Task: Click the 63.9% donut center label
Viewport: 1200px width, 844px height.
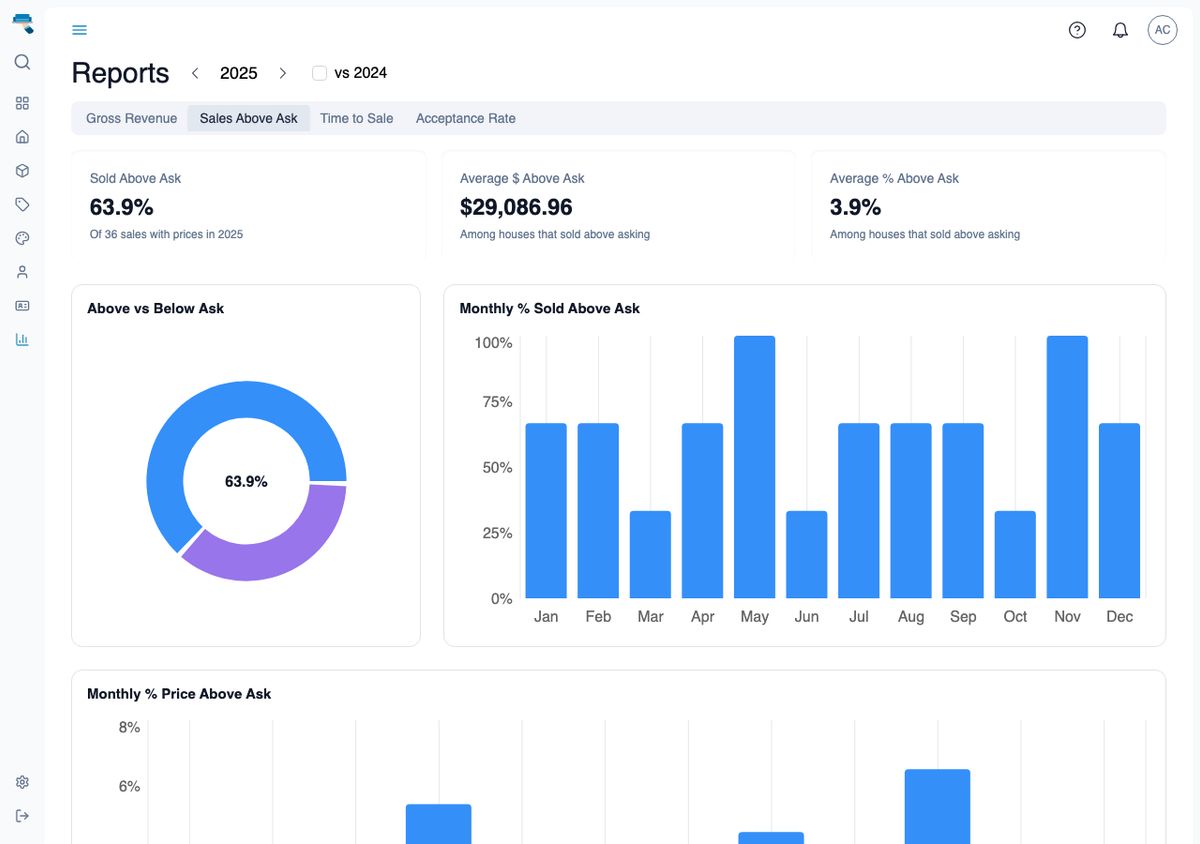Action: pyautogui.click(x=246, y=481)
